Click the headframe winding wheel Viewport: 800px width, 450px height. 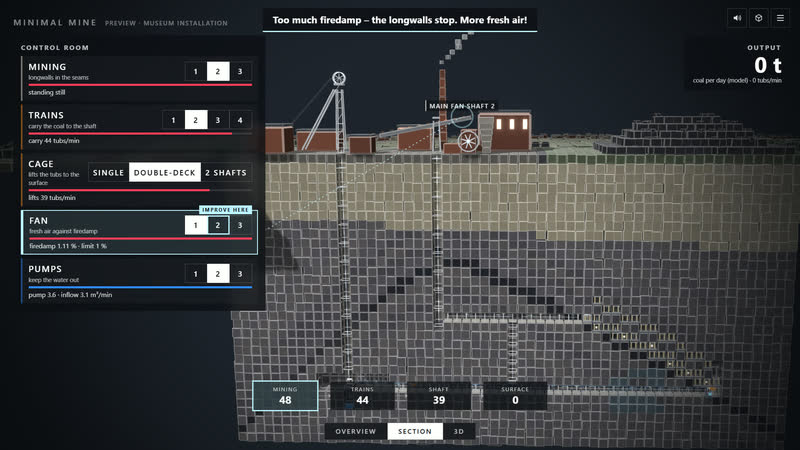click(x=339, y=78)
